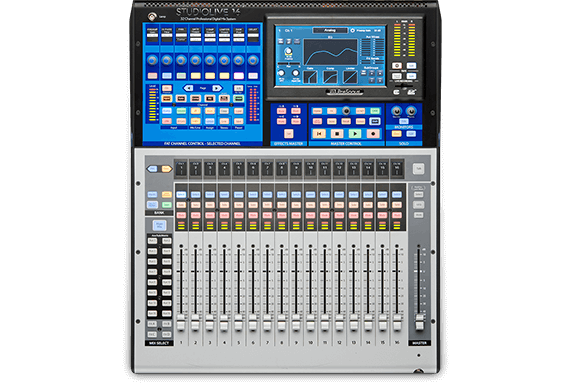The height and width of the screenshot is (385, 570).
Task: Hit the Stop transport button
Action: (x=337, y=134)
